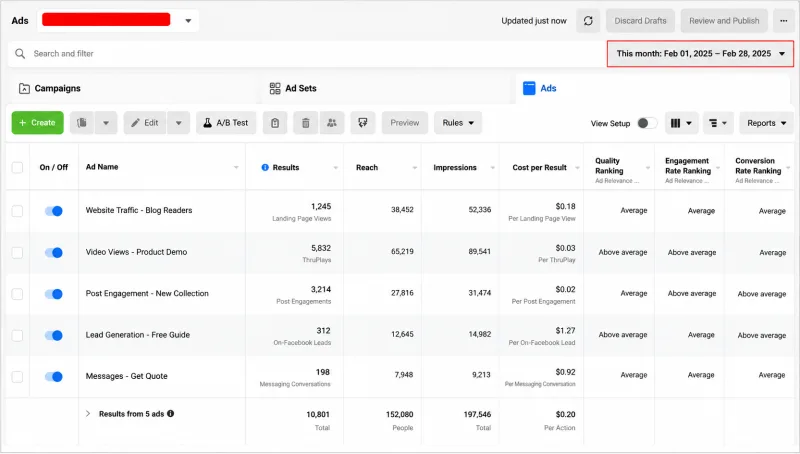Viewport: 800px width, 454px height.
Task: Click the 197,546 total impressions value
Action: (x=477, y=414)
